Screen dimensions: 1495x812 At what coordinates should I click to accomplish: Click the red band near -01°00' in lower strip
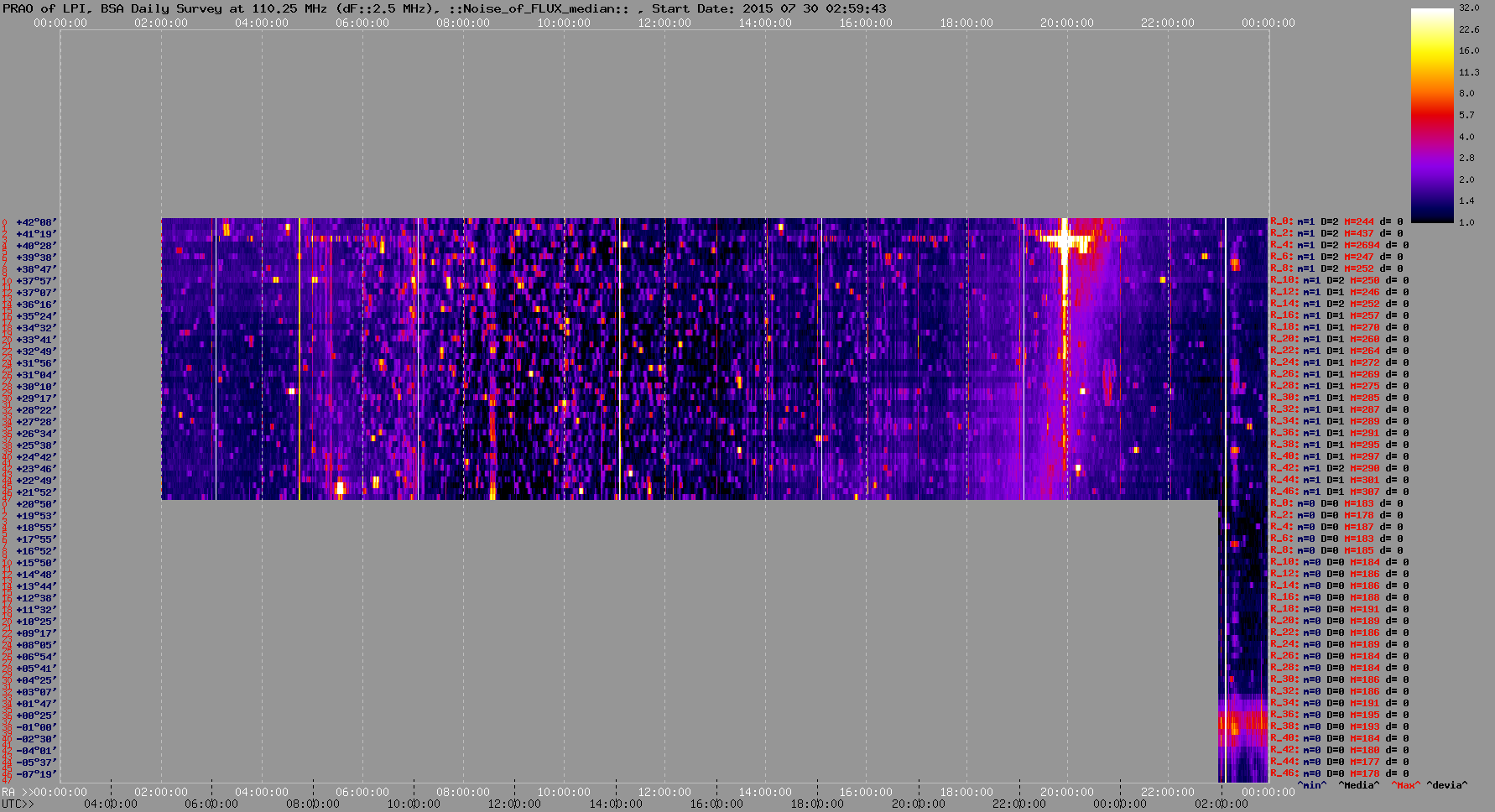click(x=1242, y=721)
